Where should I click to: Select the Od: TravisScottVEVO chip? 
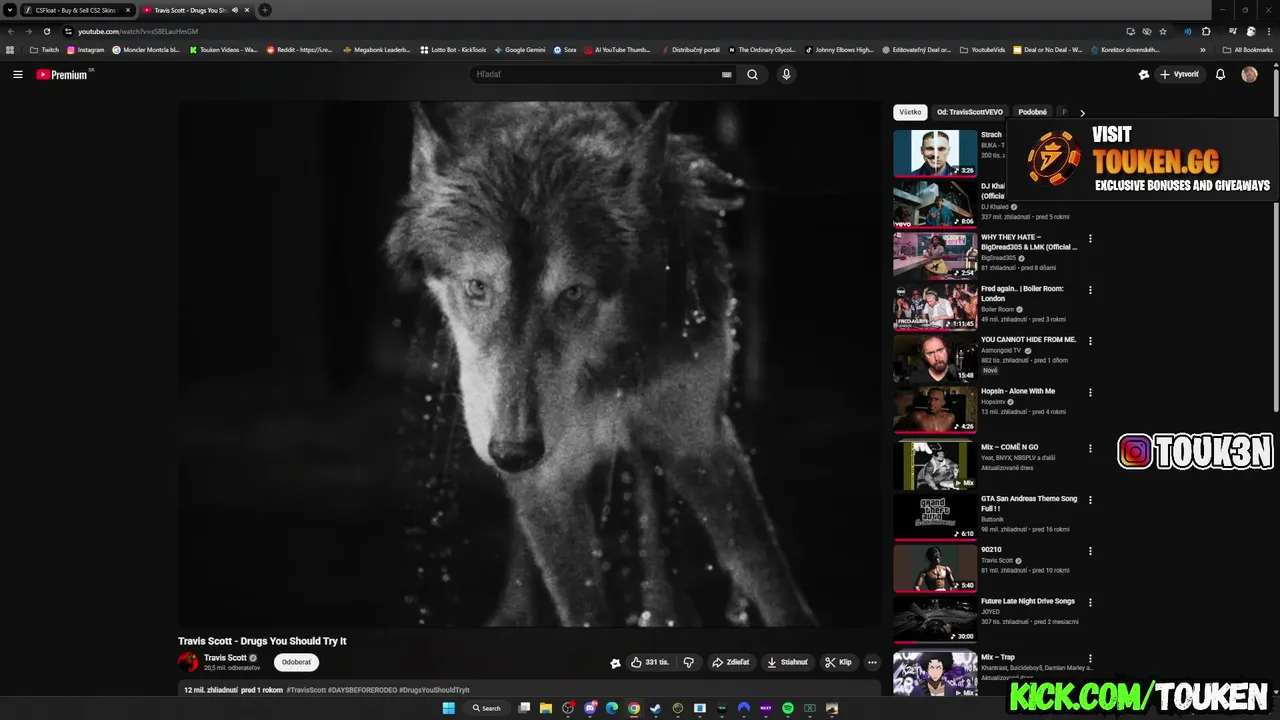pos(970,112)
